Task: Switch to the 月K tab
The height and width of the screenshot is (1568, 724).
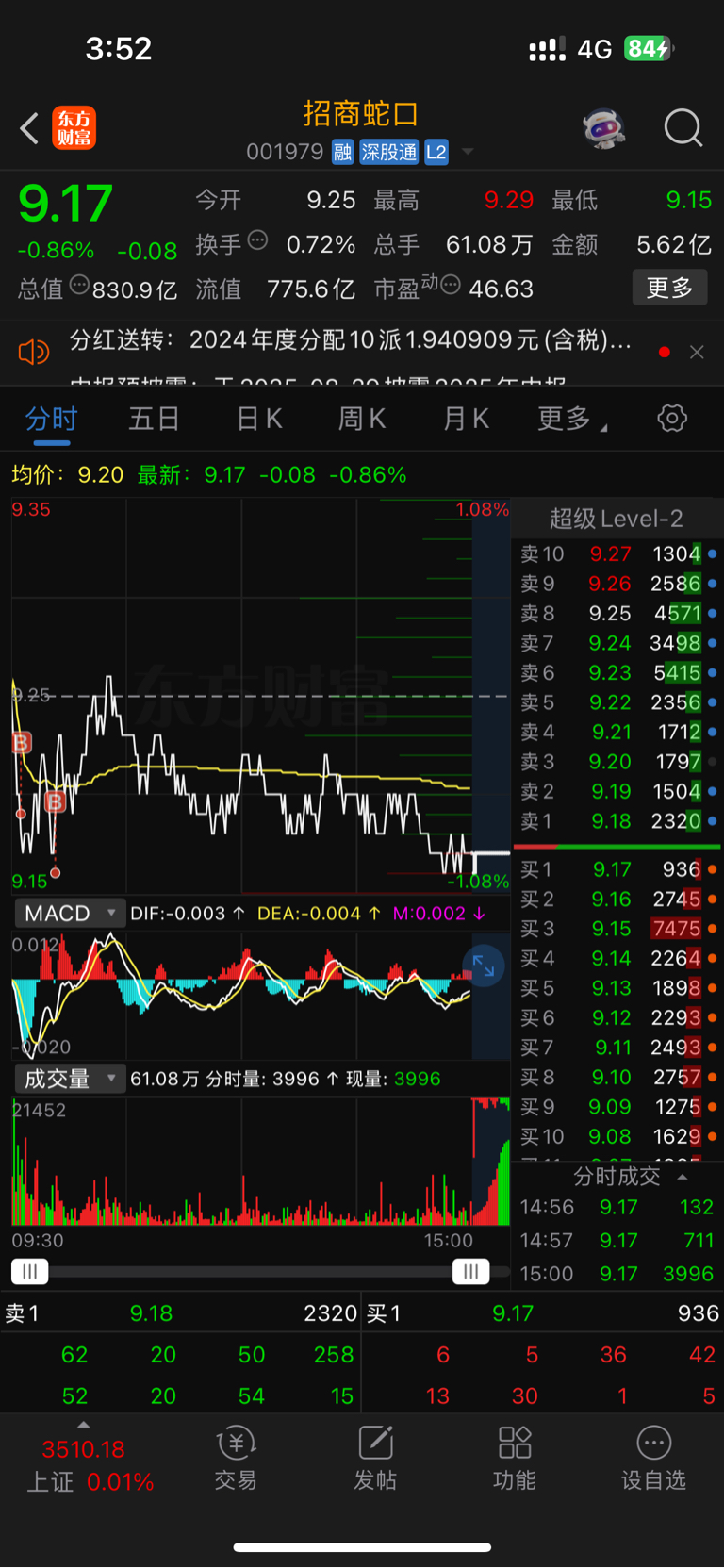Action: [x=466, y=419]
